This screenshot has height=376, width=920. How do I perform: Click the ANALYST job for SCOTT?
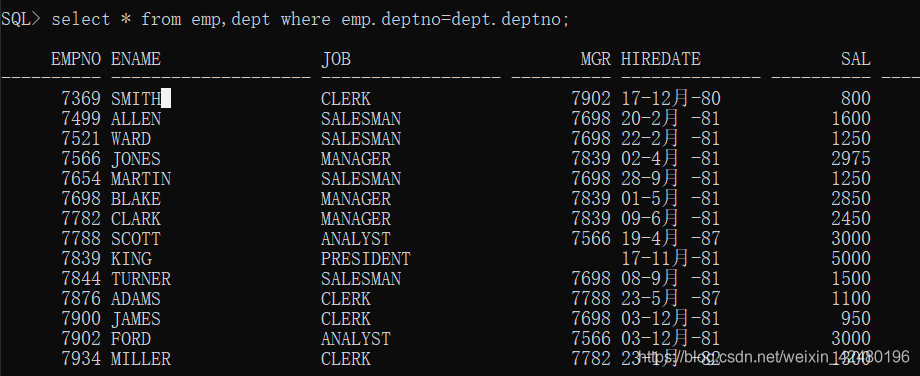tap(356, 239)
